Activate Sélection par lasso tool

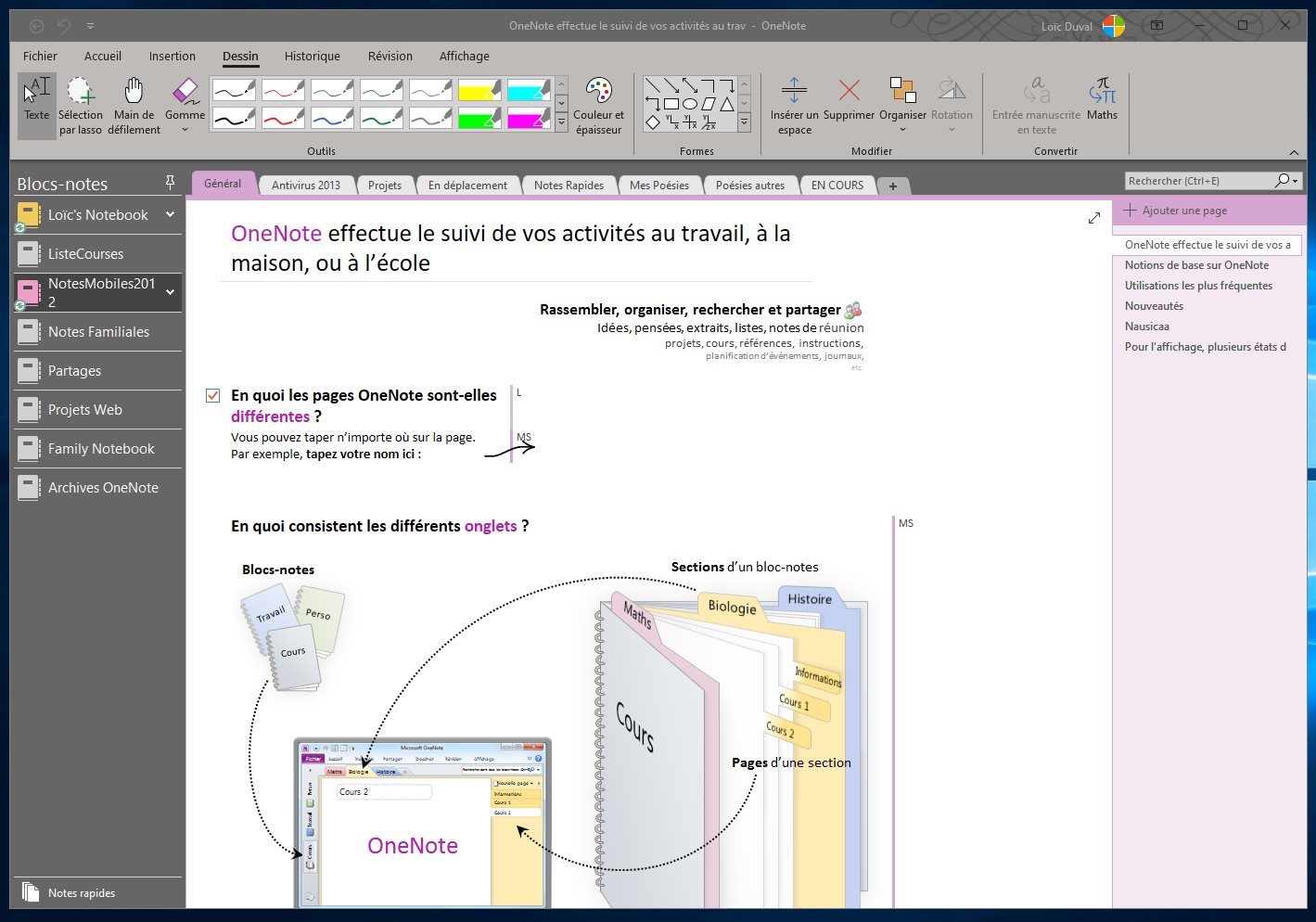click(x=81, y=106)
